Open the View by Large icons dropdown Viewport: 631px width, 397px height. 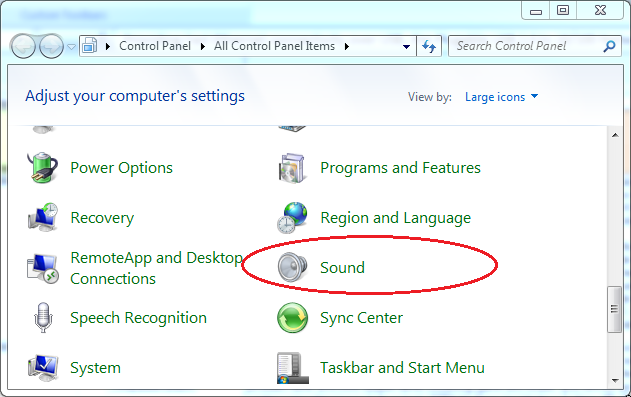(x=501, y=97)
